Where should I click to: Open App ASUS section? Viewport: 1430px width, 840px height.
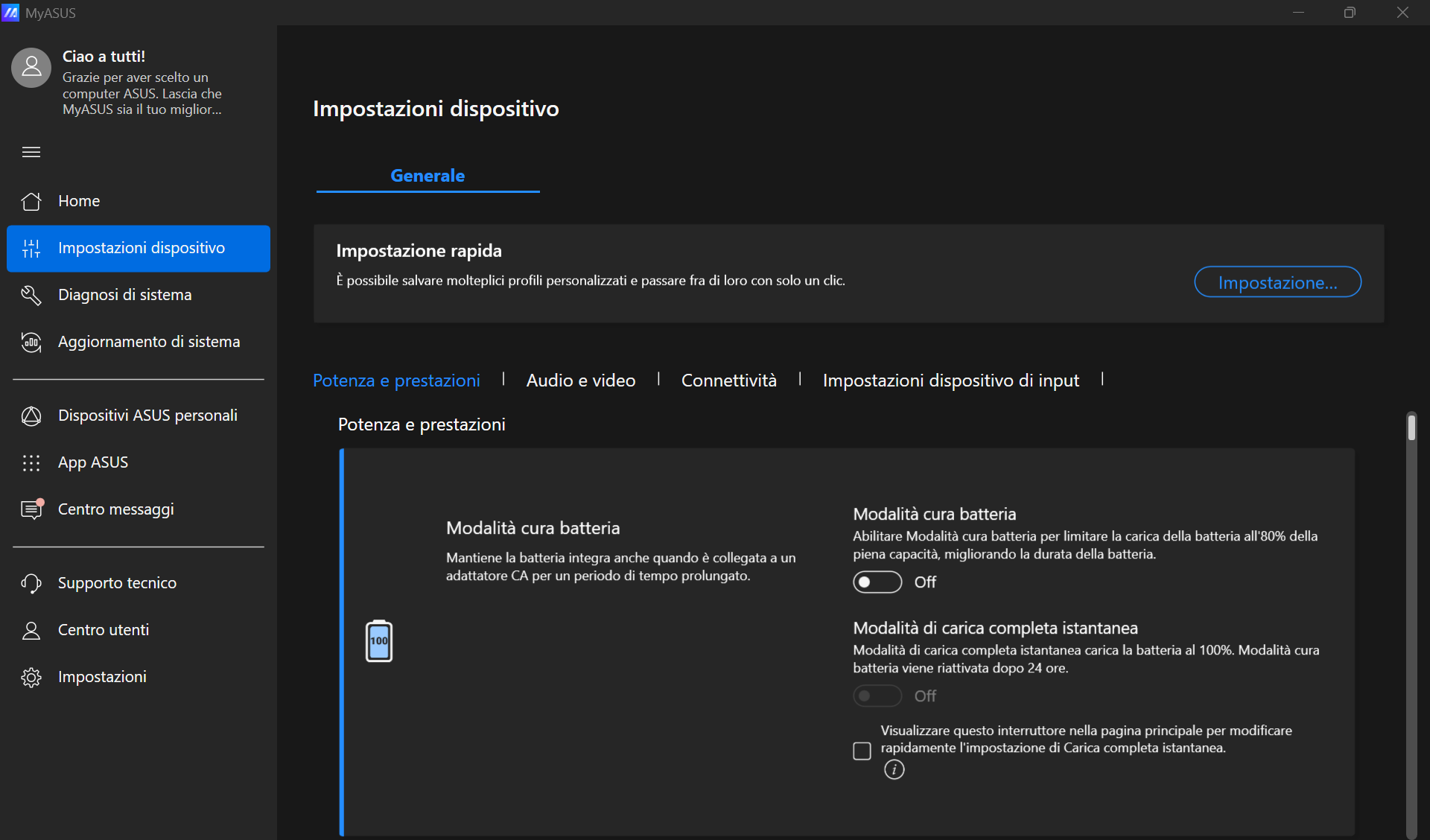(139, 462)
